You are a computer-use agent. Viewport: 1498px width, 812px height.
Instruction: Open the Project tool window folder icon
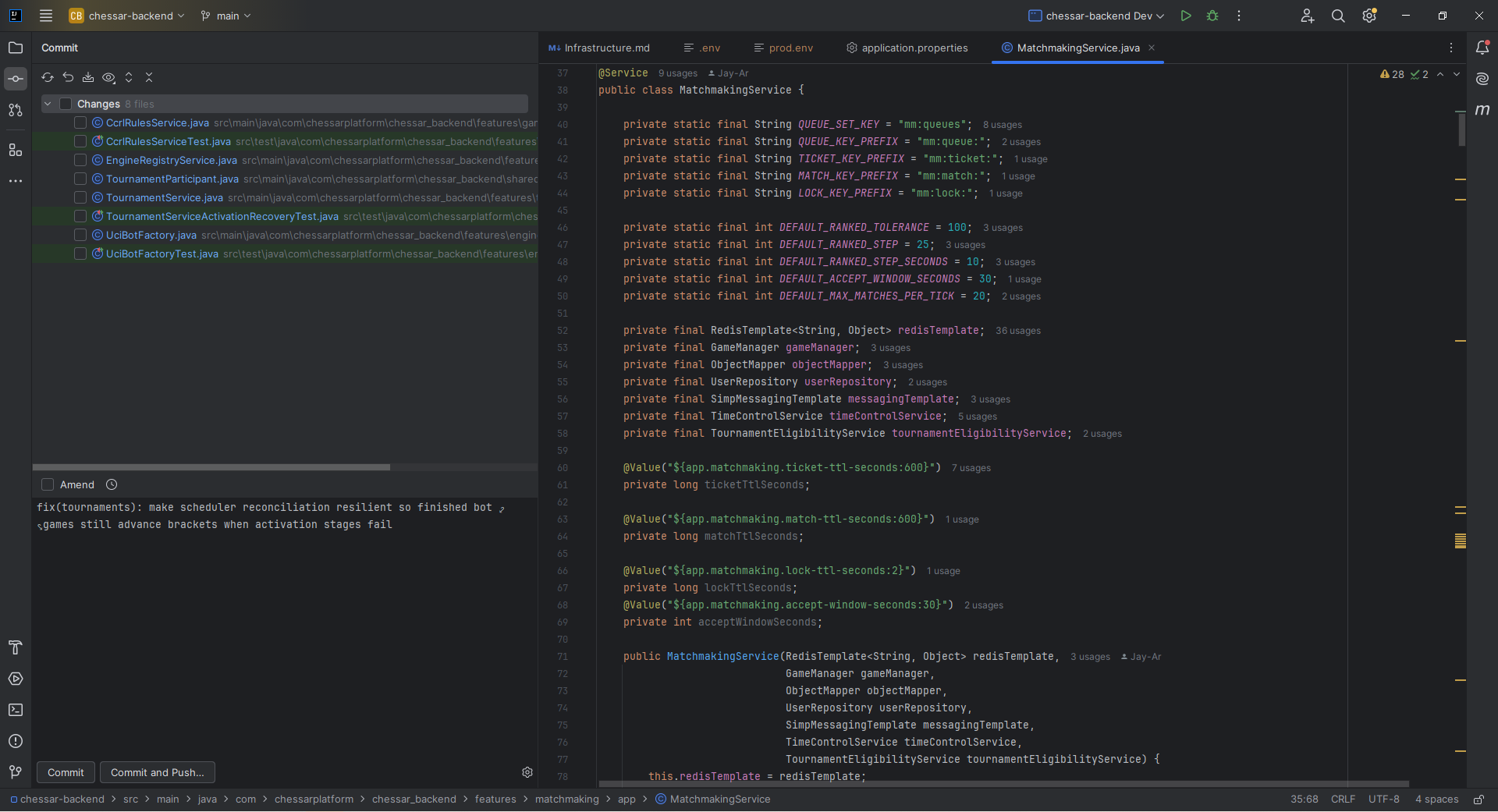click(16, 48)
